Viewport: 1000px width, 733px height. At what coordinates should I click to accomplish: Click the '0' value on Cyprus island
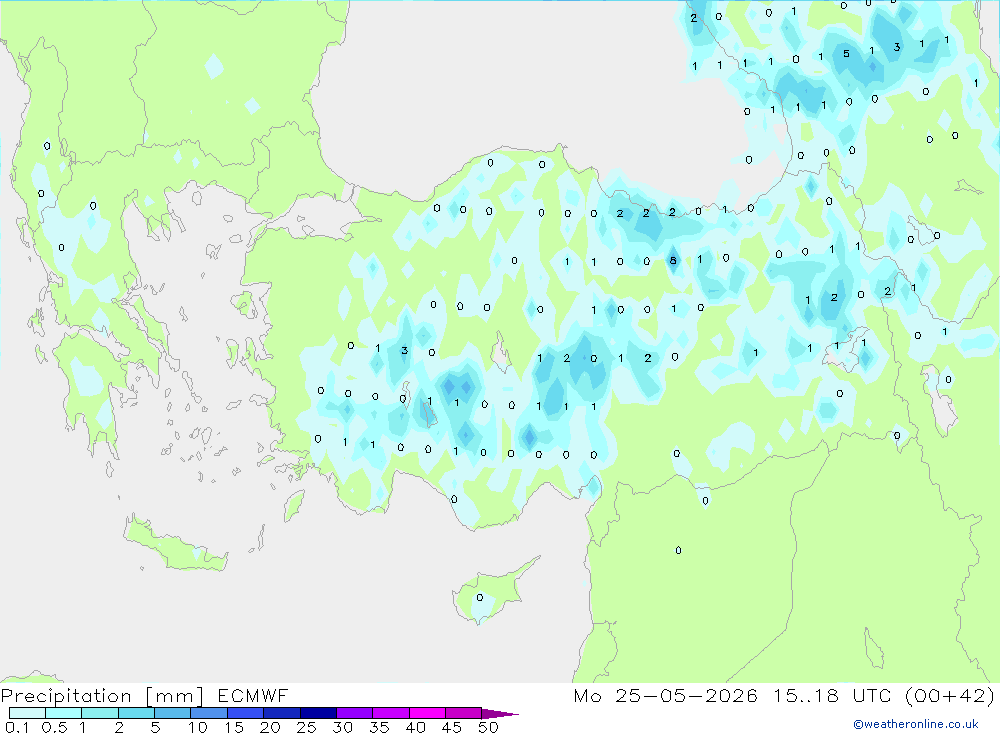pos(480,598)
